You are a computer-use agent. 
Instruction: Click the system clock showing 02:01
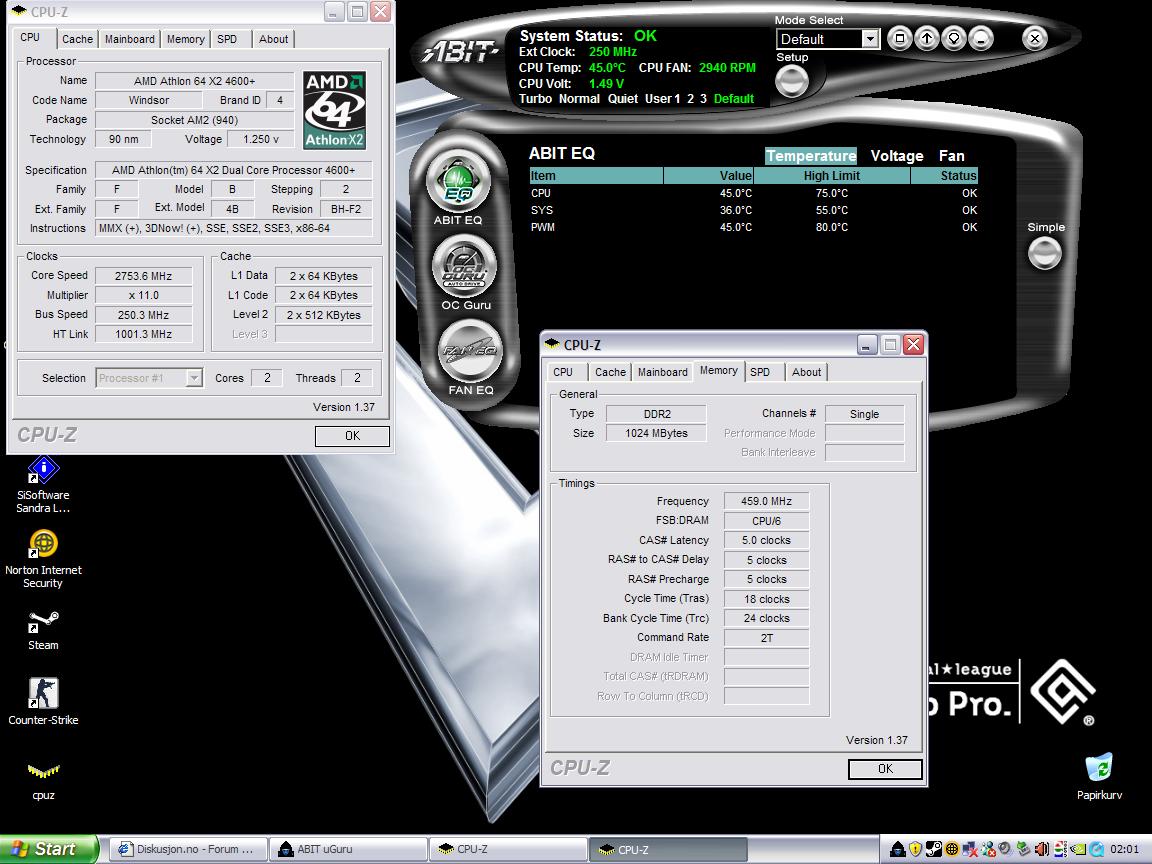click(1124, 849)
